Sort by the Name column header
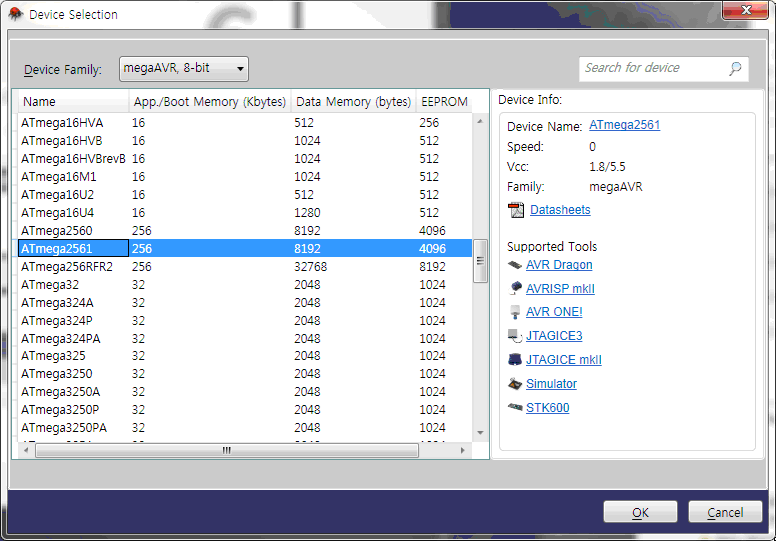The height and width of the screenshot is (541, 776). click(x=70, y=102)
